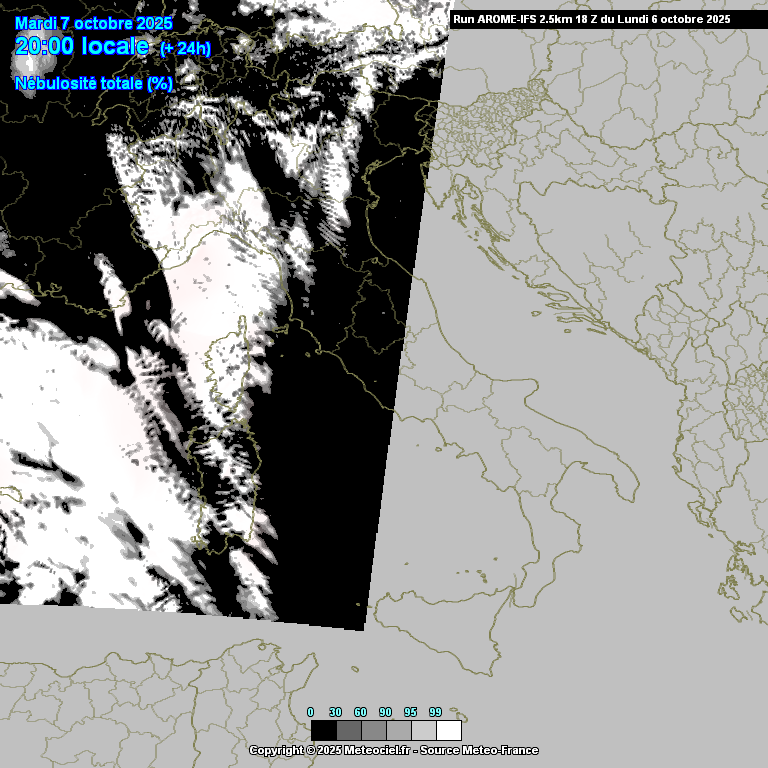Select the dark gray 30% legend swatch
This screenshot has height=768, width=768.
coord(349,730)
